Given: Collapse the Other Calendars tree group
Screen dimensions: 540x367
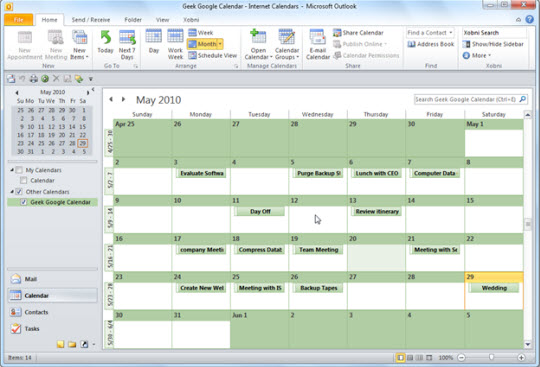Looking at the screenshot, I should (12, 191).
